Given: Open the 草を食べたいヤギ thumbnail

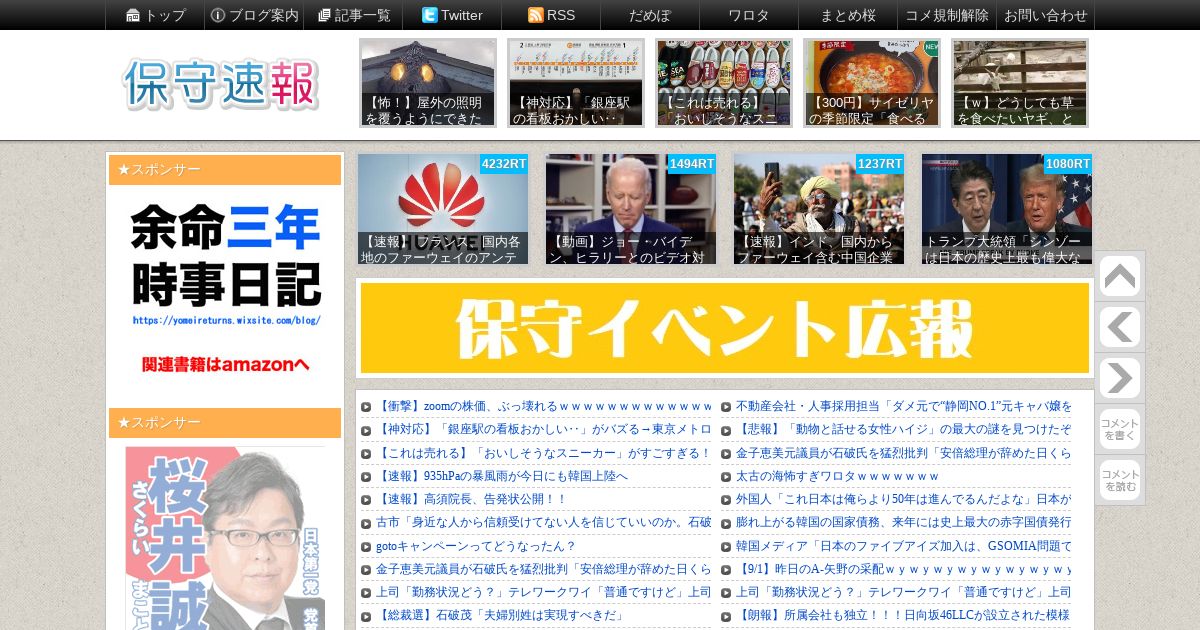Looking at the screenshot, I should (x=1020, y=83).
